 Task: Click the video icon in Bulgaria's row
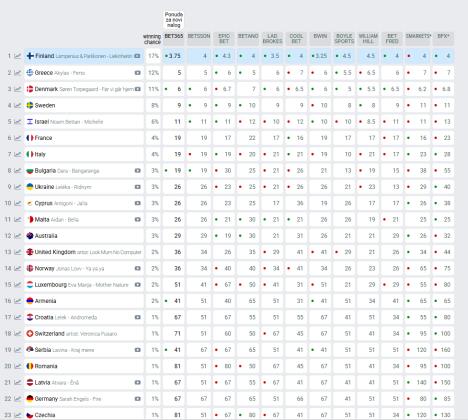pyautogui.click(x=137, y=171)
